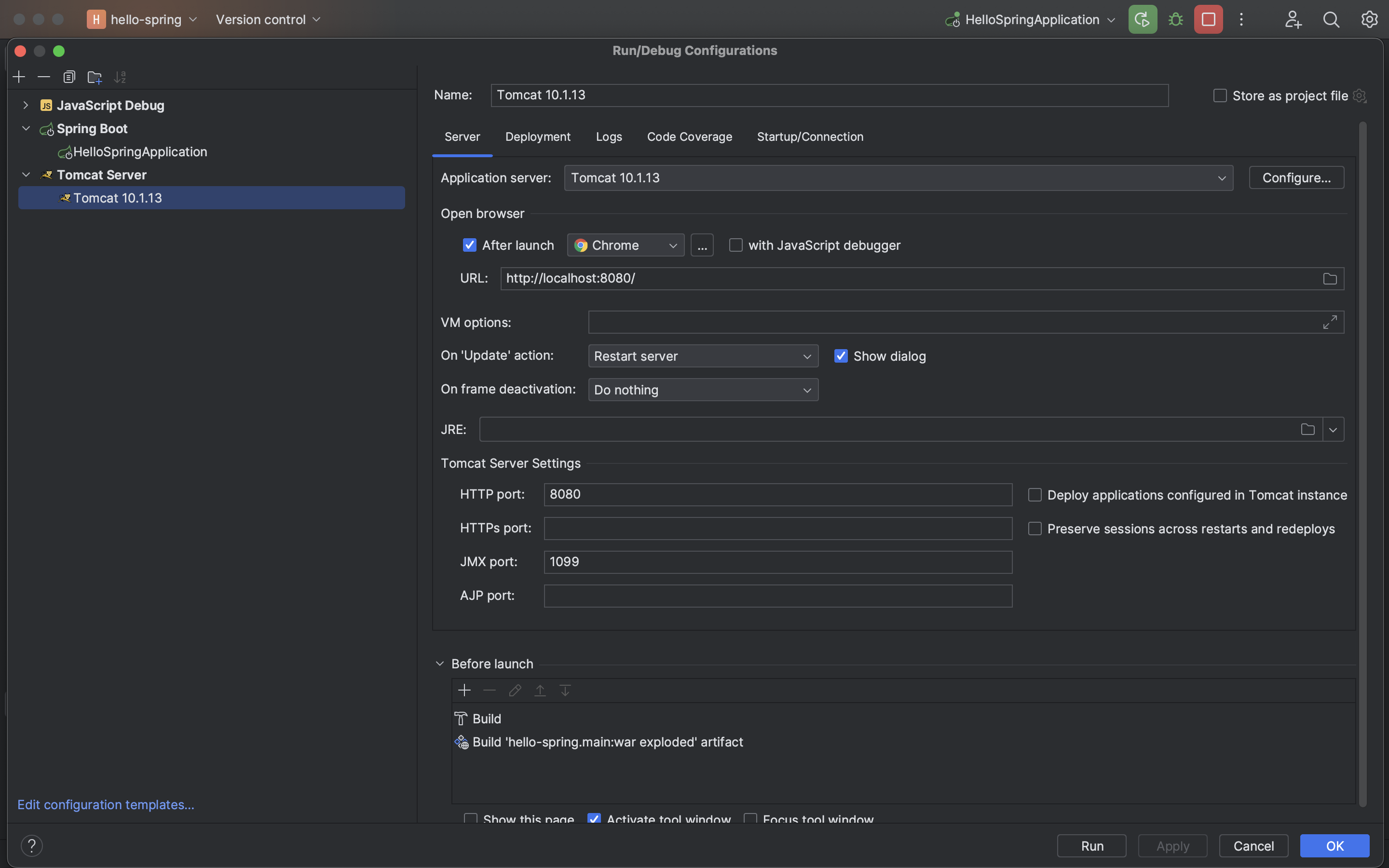This screenshot has height=868, width=1389.
Task: Uncheck After launch browser option
Action: [x=469, y=245]
